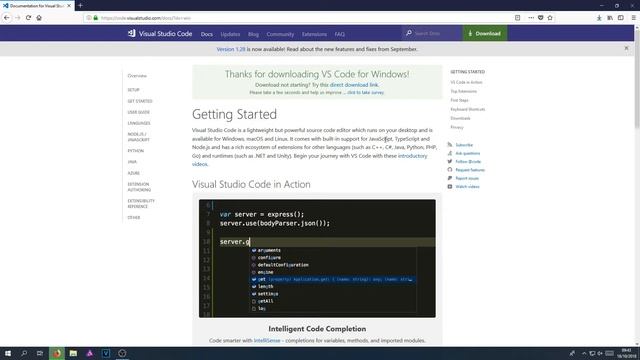
Task: Jump to Top Extensions section link
Action: tap(463, 91)
